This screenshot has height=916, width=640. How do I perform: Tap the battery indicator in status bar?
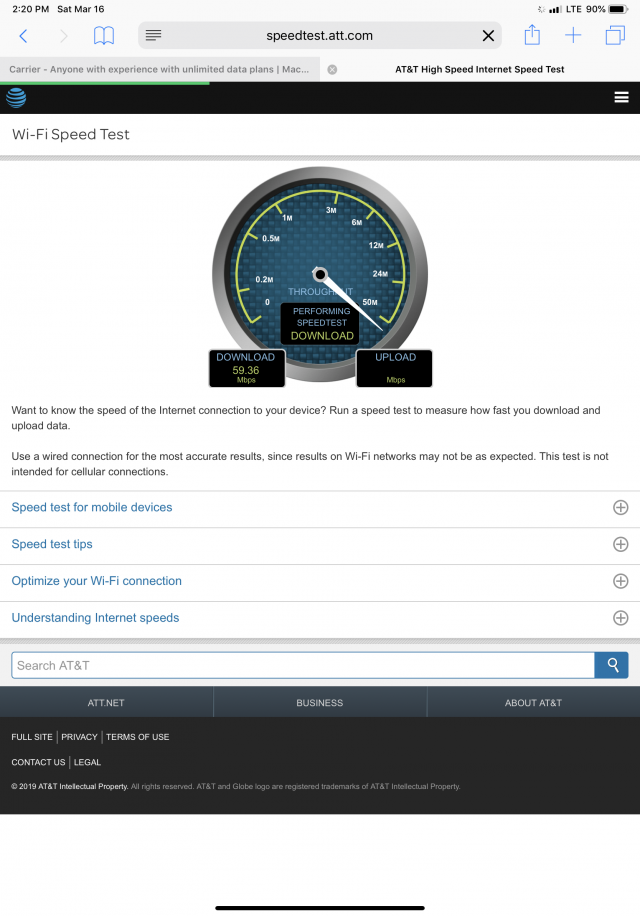click(x=618, y=9)
